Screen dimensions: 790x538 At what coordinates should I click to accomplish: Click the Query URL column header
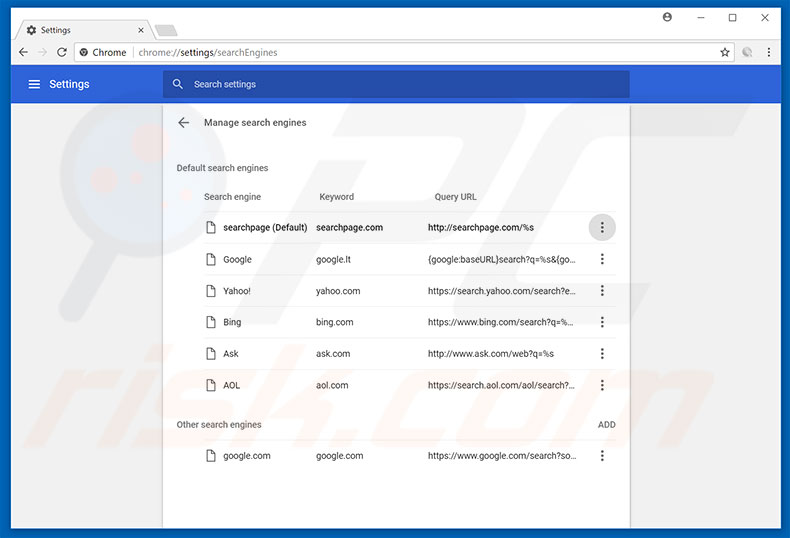point(455,197)
